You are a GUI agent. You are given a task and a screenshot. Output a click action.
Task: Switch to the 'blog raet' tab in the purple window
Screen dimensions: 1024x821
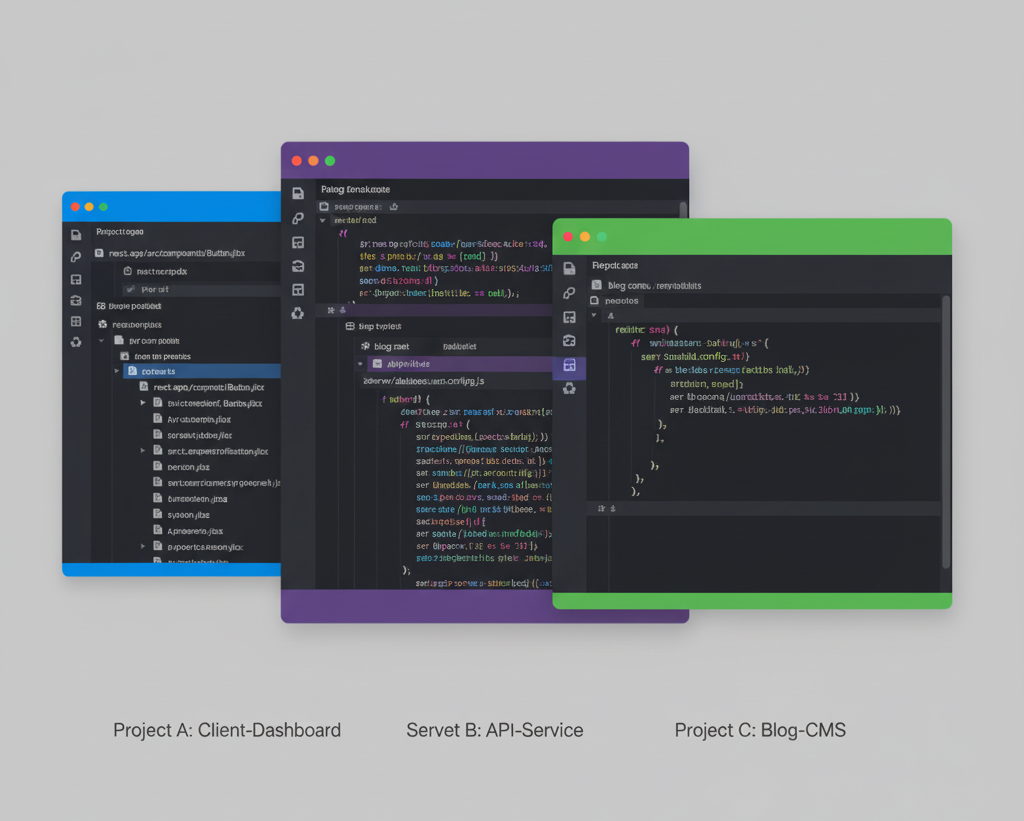coord(385,346)
